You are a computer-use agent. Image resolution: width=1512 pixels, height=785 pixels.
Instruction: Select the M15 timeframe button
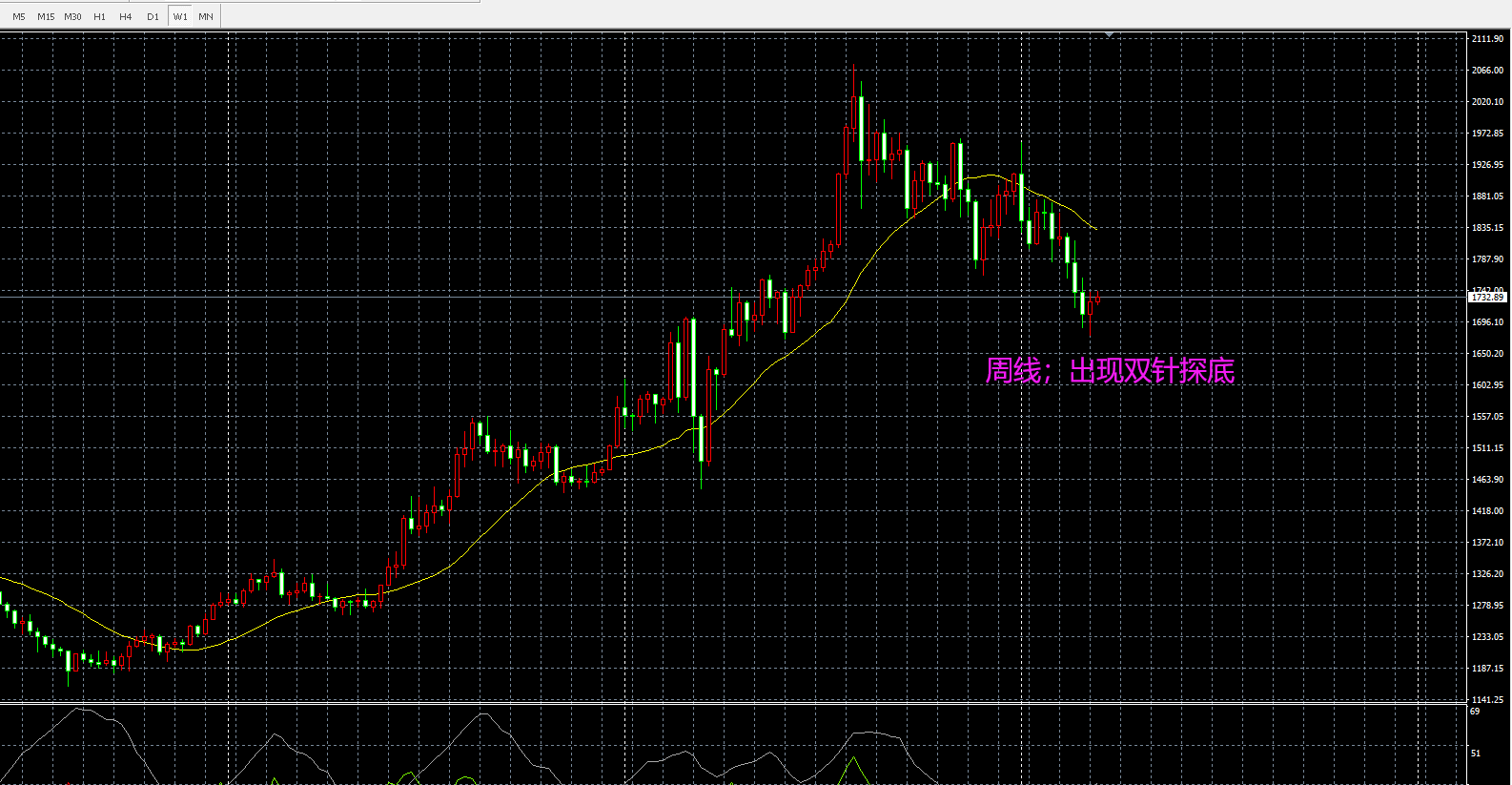click(46, 16)
